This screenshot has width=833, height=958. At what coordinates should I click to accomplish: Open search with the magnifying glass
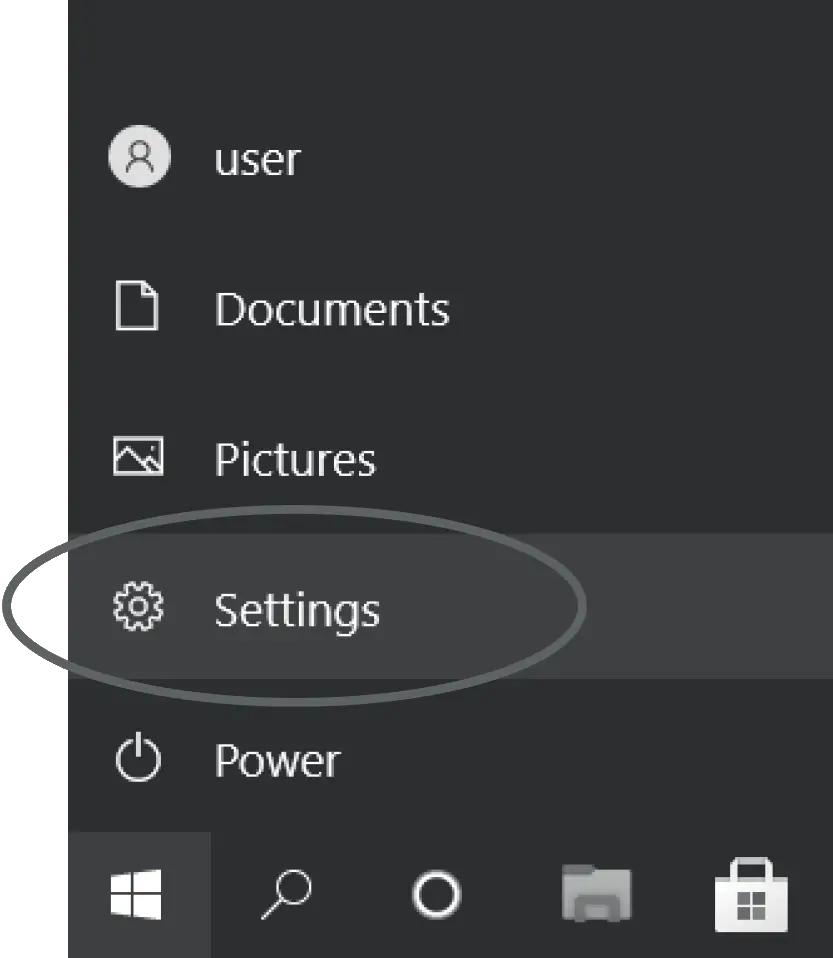(x=286, y=893)
